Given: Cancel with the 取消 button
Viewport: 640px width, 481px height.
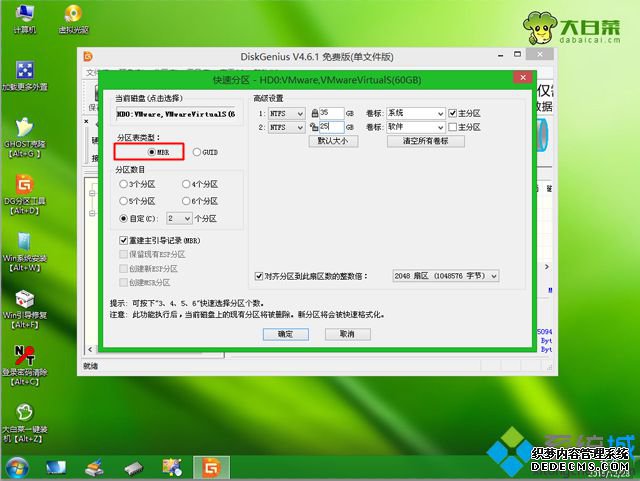Looking at the screenshot, I should click(348, 334).
